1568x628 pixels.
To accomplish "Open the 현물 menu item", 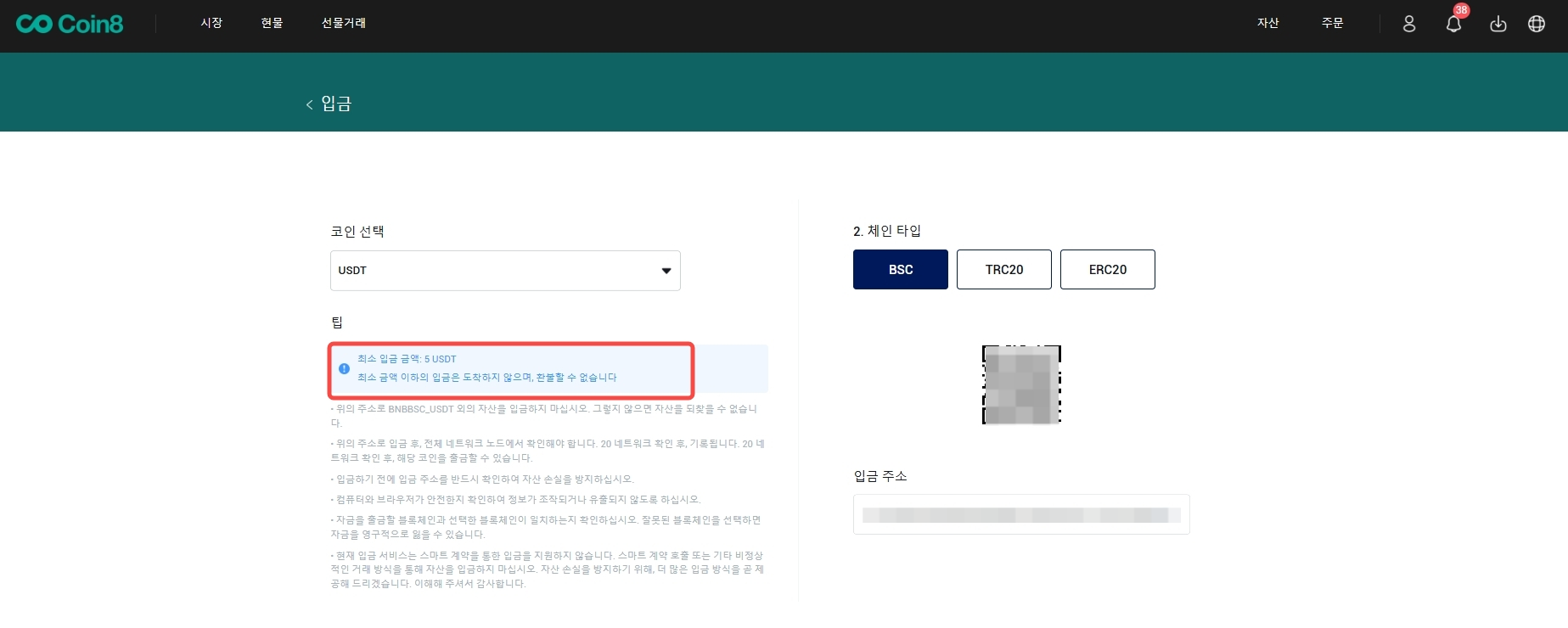I will (272, 23).
